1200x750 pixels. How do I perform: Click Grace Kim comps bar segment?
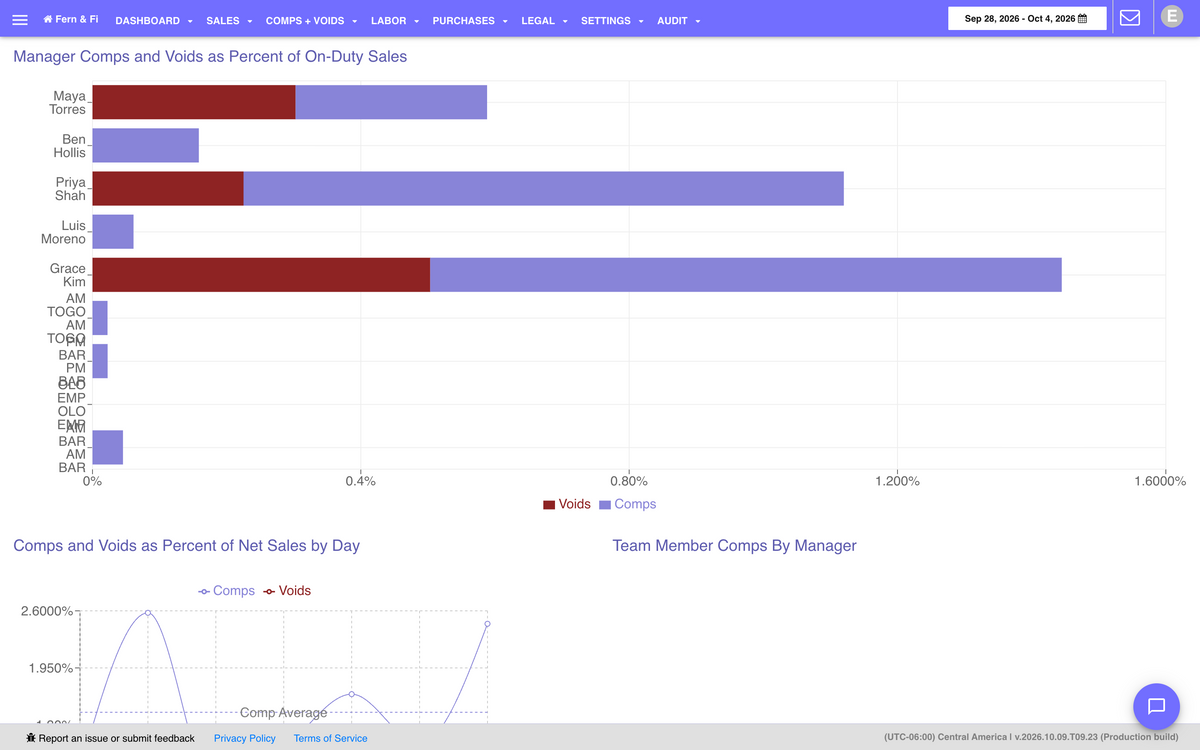coord(746,274)
